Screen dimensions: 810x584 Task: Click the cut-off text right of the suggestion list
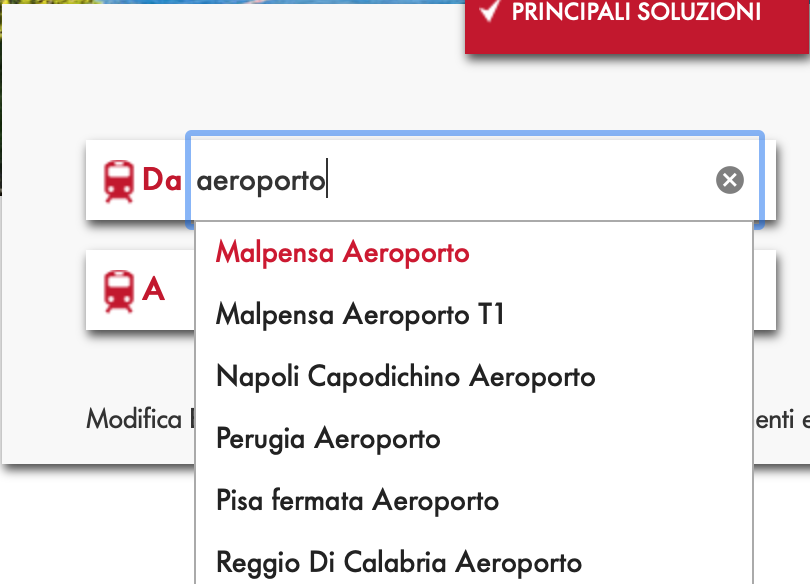pyautogui.click(x=782, y=418)
